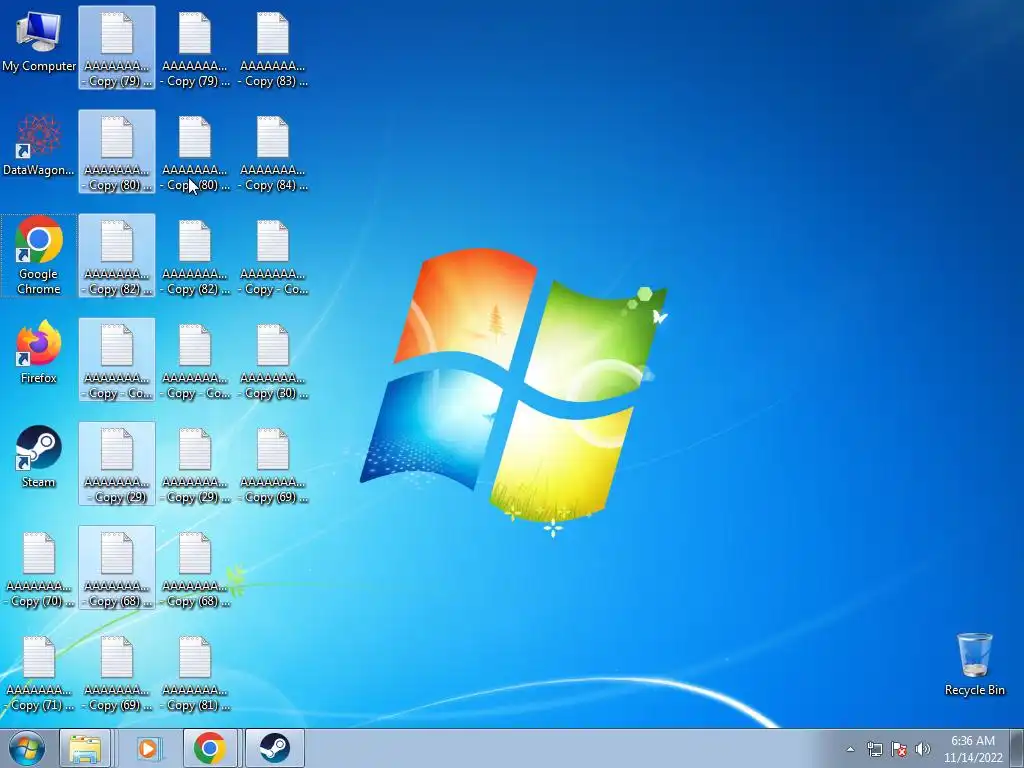The width and height of the screenshot is (1024, 768).
Task: Click the unhighlighted Copy (80) file under the cursor
Action: click(x=195, y=153)
